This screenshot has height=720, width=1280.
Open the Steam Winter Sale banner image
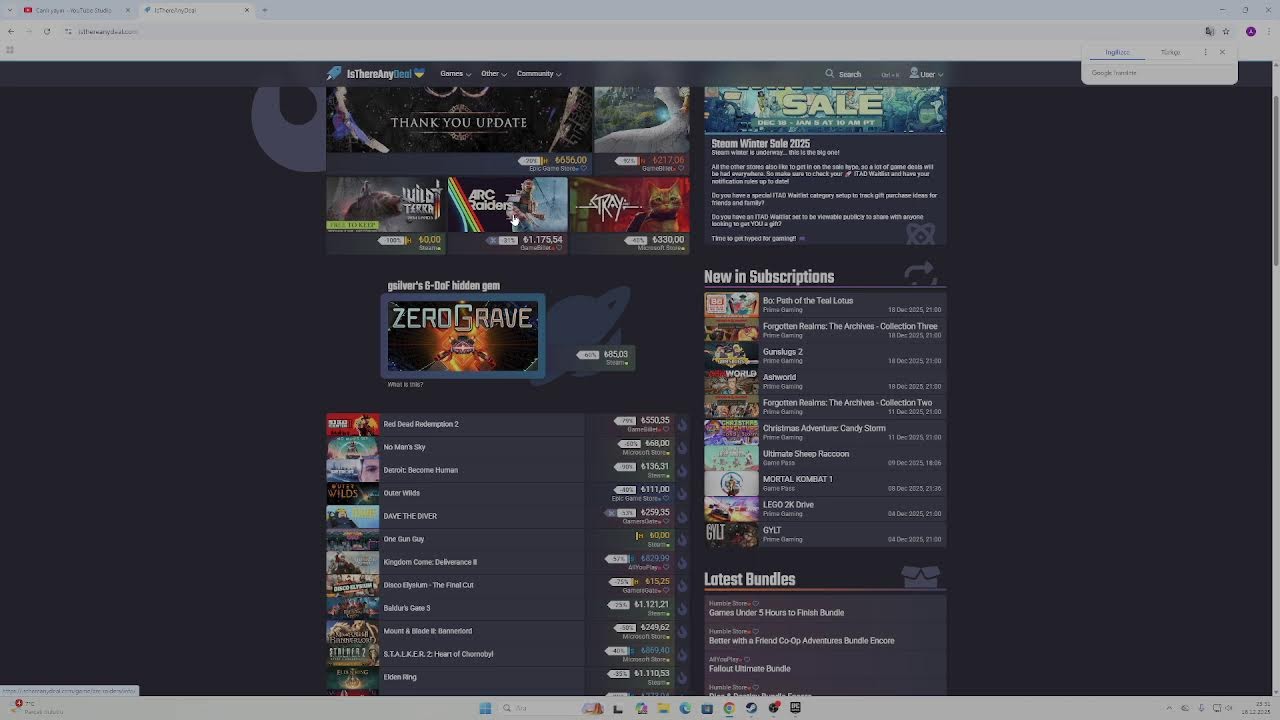click(824, 109)
